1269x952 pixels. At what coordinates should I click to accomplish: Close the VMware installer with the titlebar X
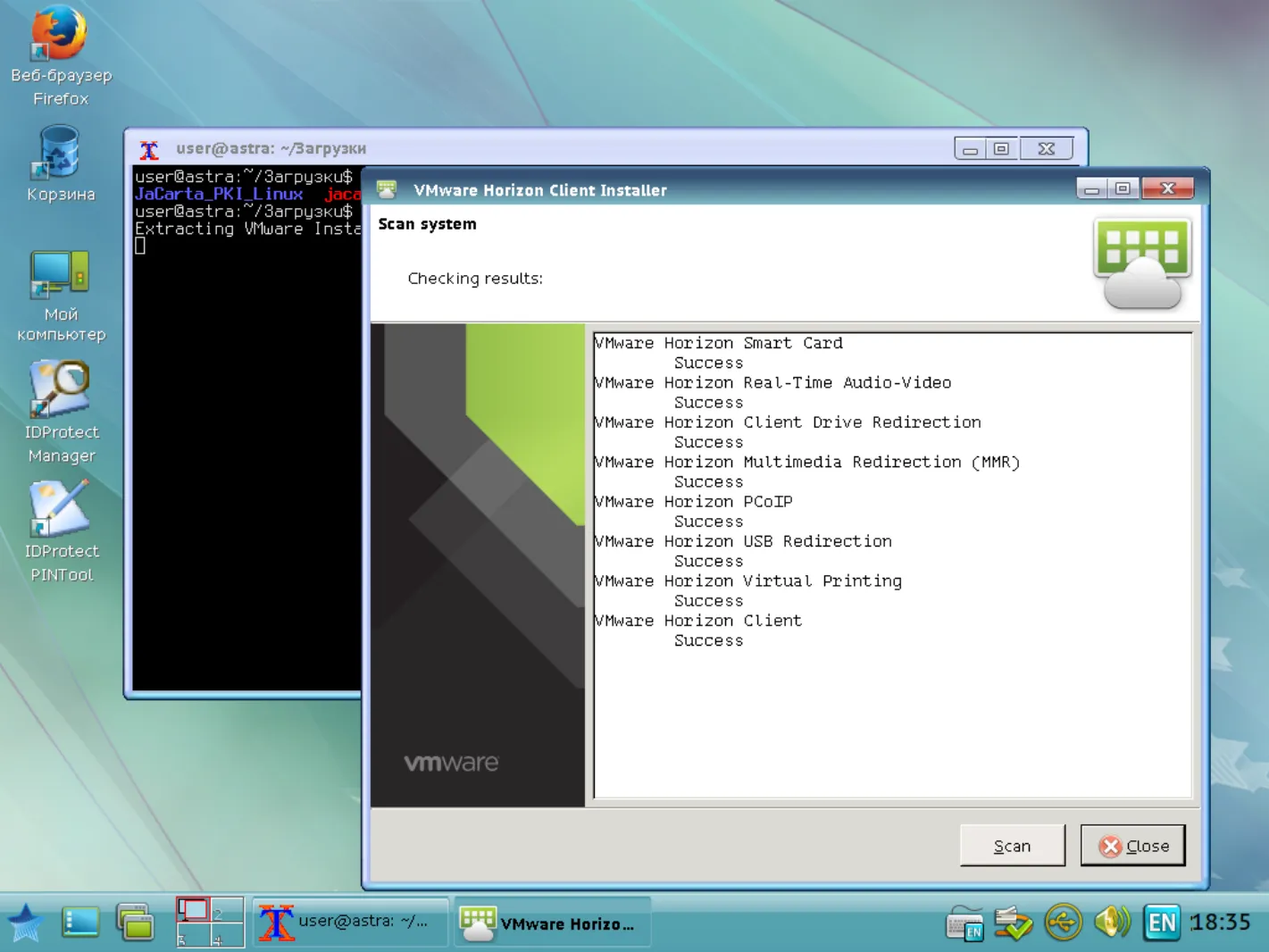pos(1167,188)
